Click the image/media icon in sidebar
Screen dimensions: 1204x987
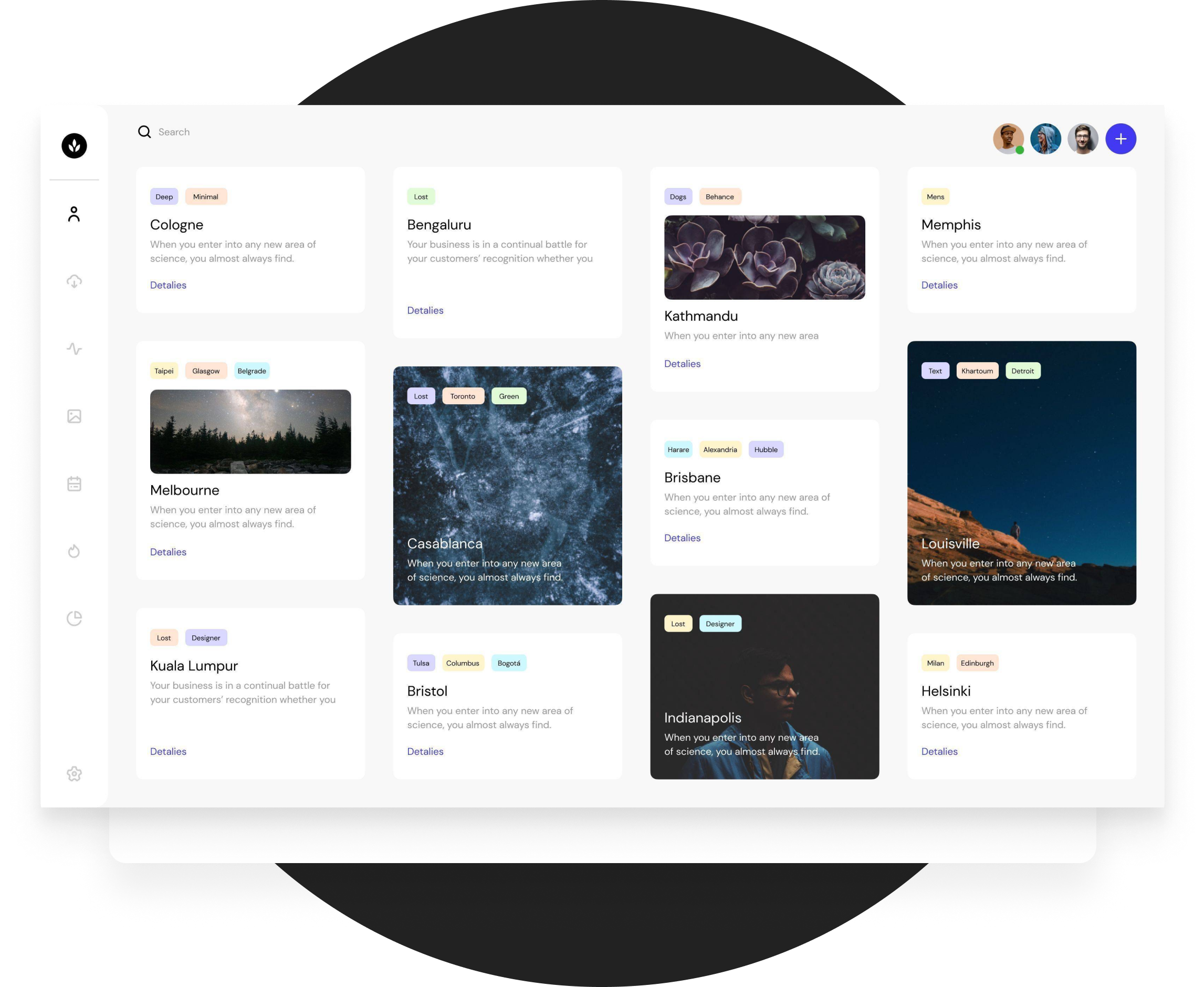(75, 416)
